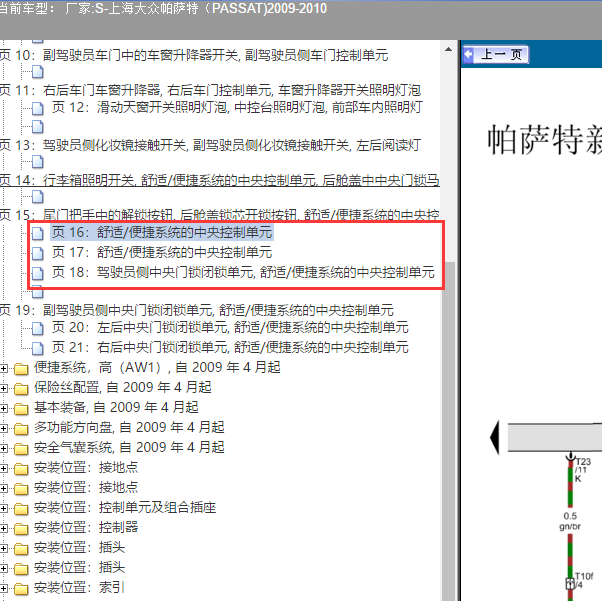The image size is (602, 601).
Task: Expand the 便捷系统, 高 (AW1) folder
Action: [3, 369]
